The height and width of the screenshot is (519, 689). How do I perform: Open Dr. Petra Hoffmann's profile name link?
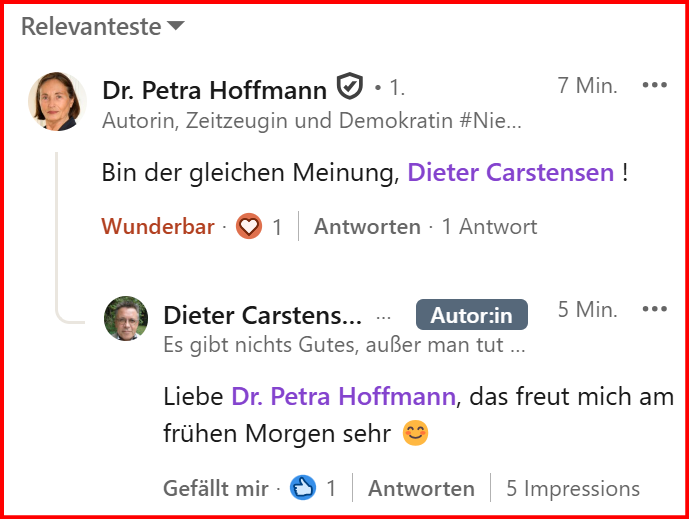pos(214,90)
